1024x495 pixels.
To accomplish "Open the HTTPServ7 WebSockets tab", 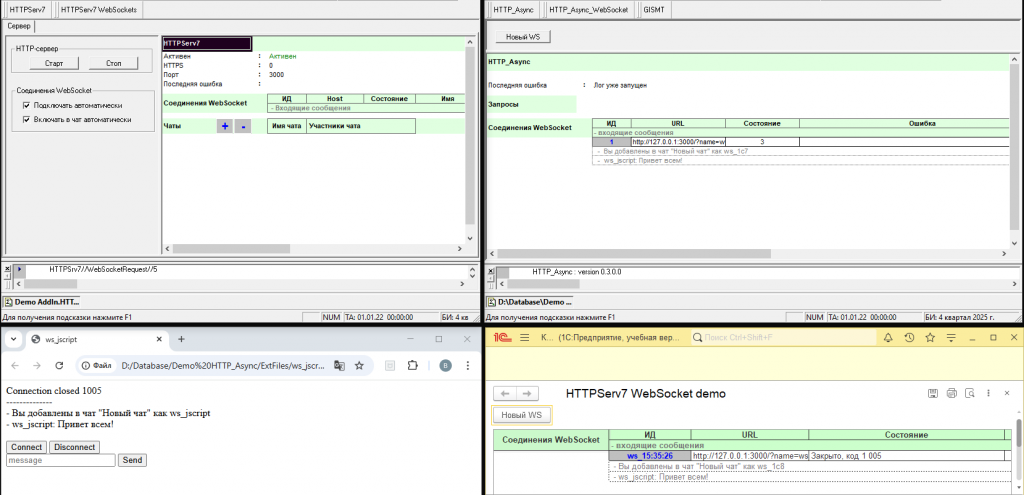I will 101,10.
